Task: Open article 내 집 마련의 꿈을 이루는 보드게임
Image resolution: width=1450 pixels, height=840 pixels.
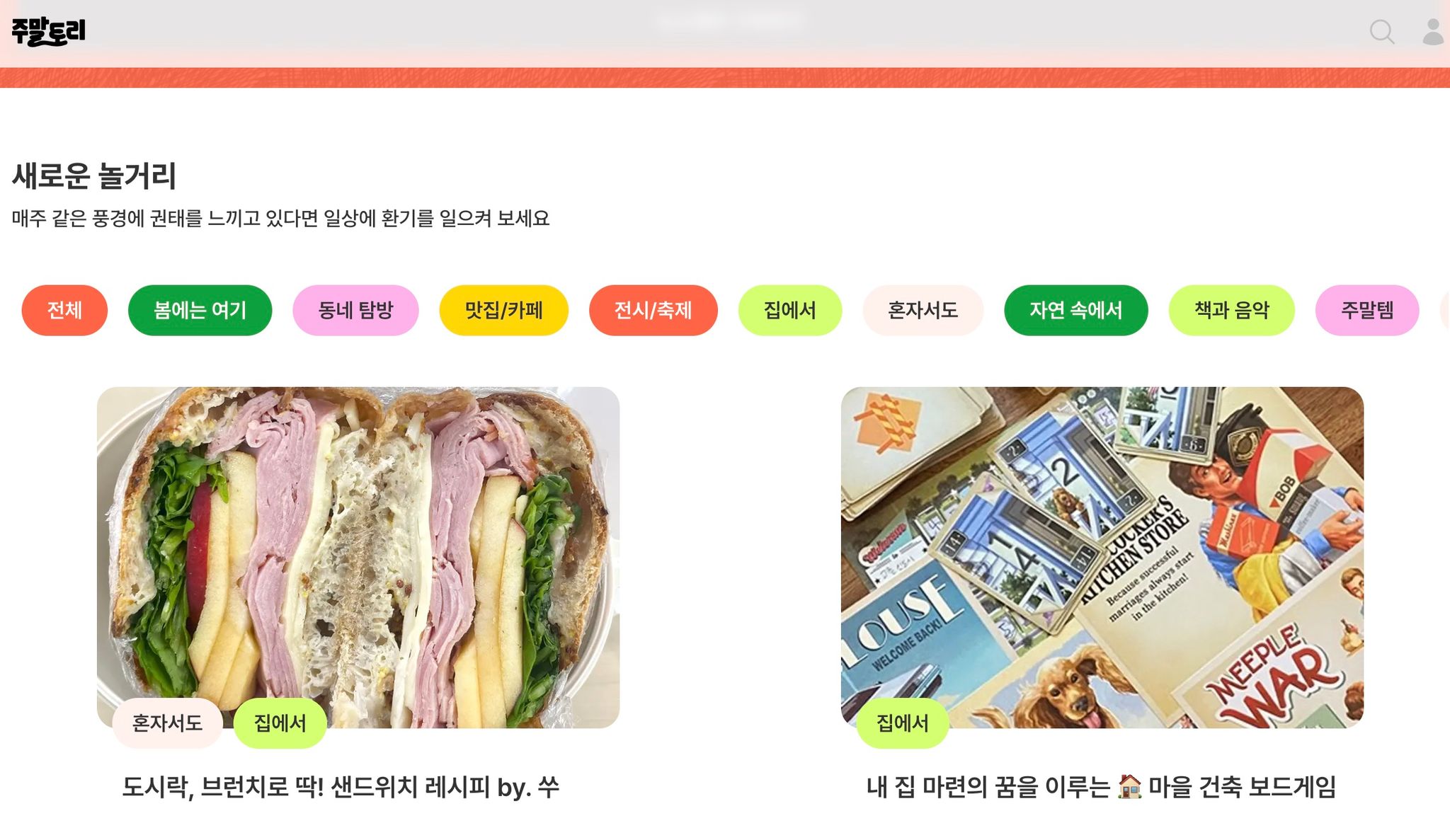Action: pos(1101,787)
